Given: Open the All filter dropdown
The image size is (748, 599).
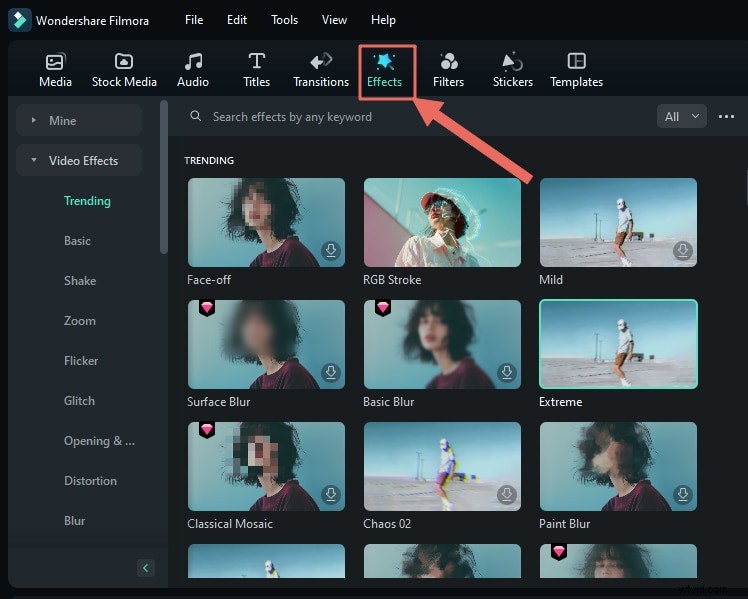Looking at the screenshot, I should (683, 117).
